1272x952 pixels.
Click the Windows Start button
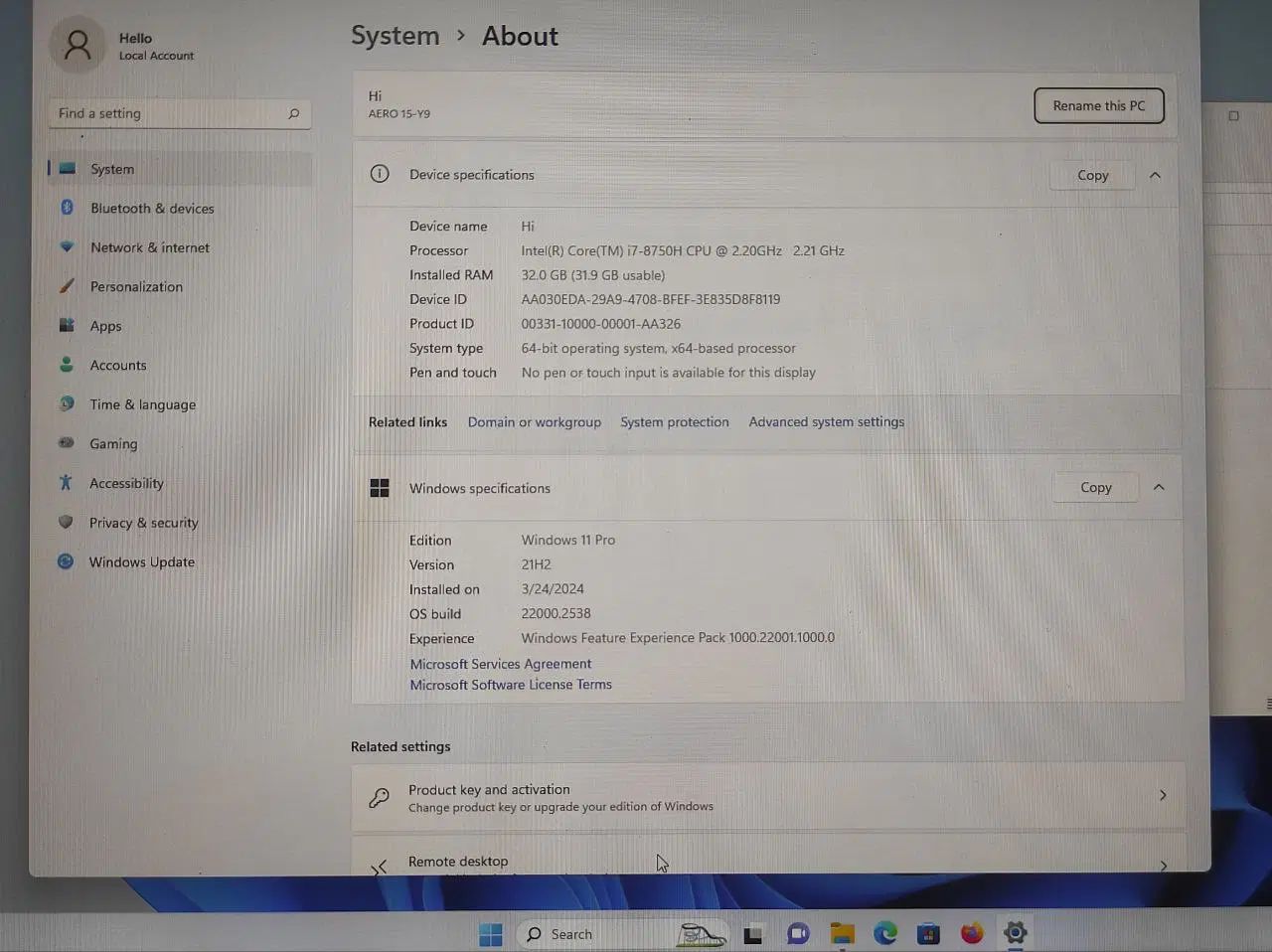tap(491, 934)
